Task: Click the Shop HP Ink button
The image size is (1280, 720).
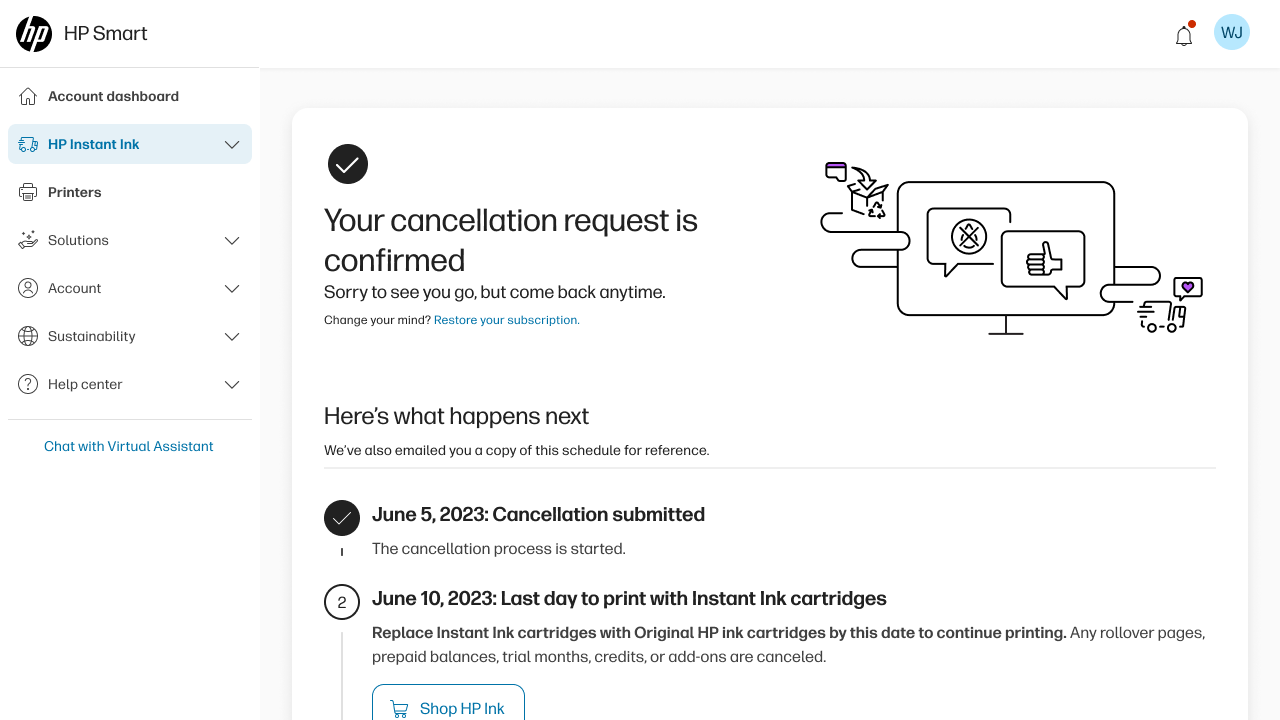Action: pyautogui.click(x=448, y=707)
